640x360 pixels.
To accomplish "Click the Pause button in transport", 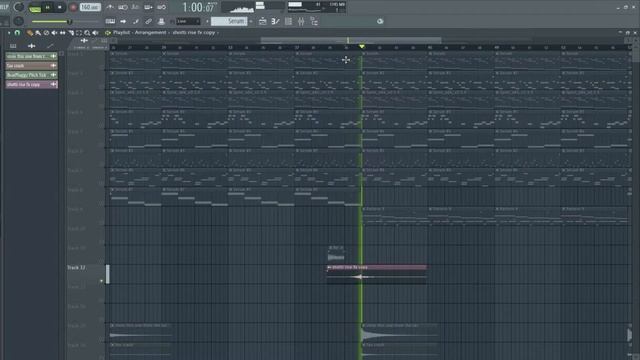I will (x=48, y=7).
